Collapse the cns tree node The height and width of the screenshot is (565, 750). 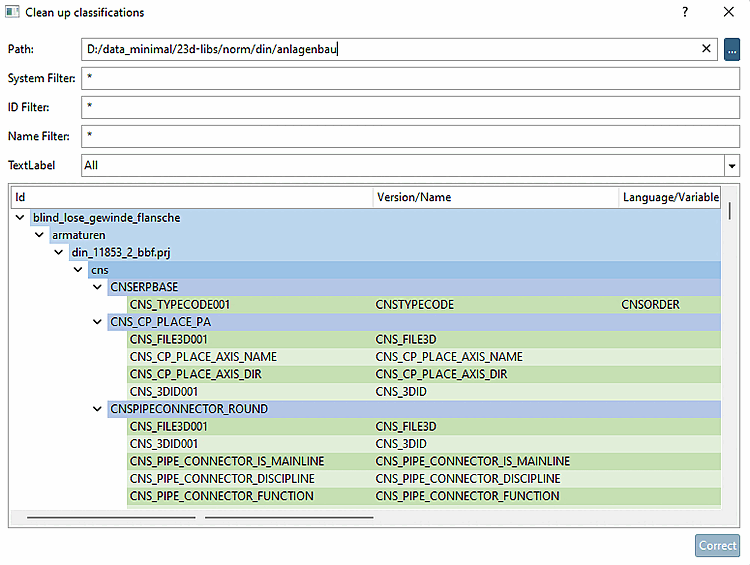point(78,270)
